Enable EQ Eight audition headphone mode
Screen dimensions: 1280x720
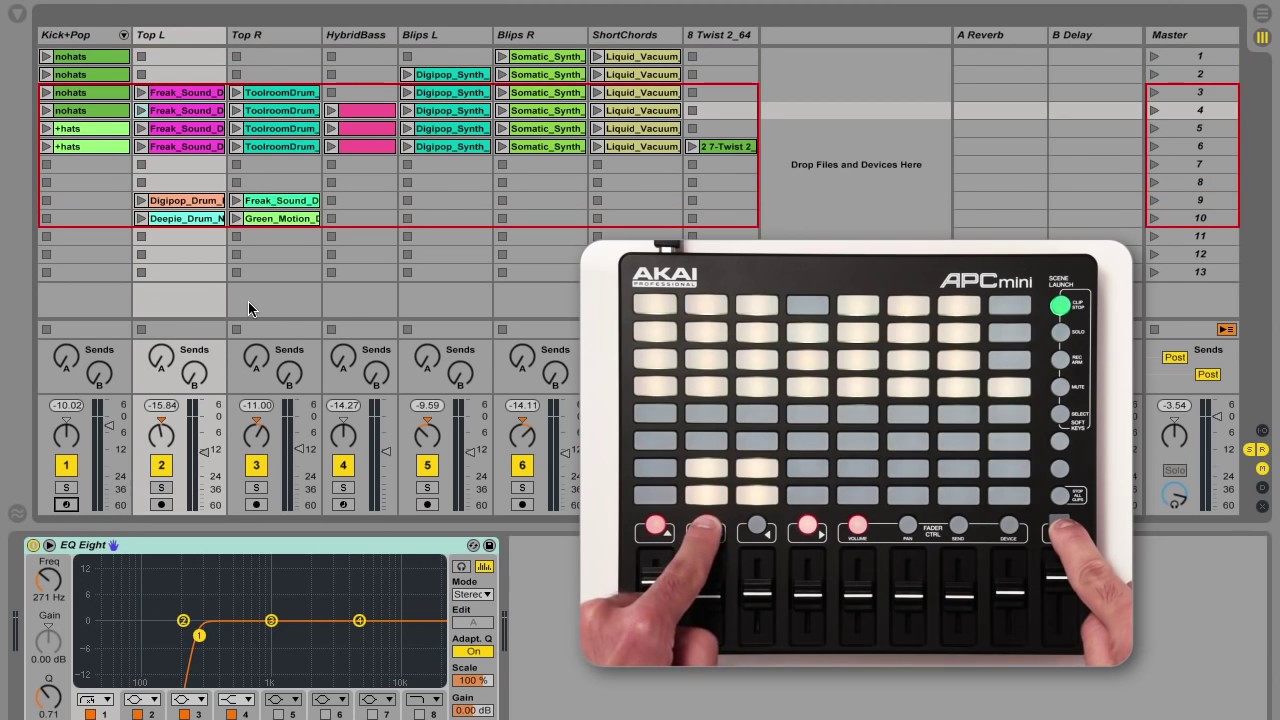pyautogui.click(x=462, y=567)
